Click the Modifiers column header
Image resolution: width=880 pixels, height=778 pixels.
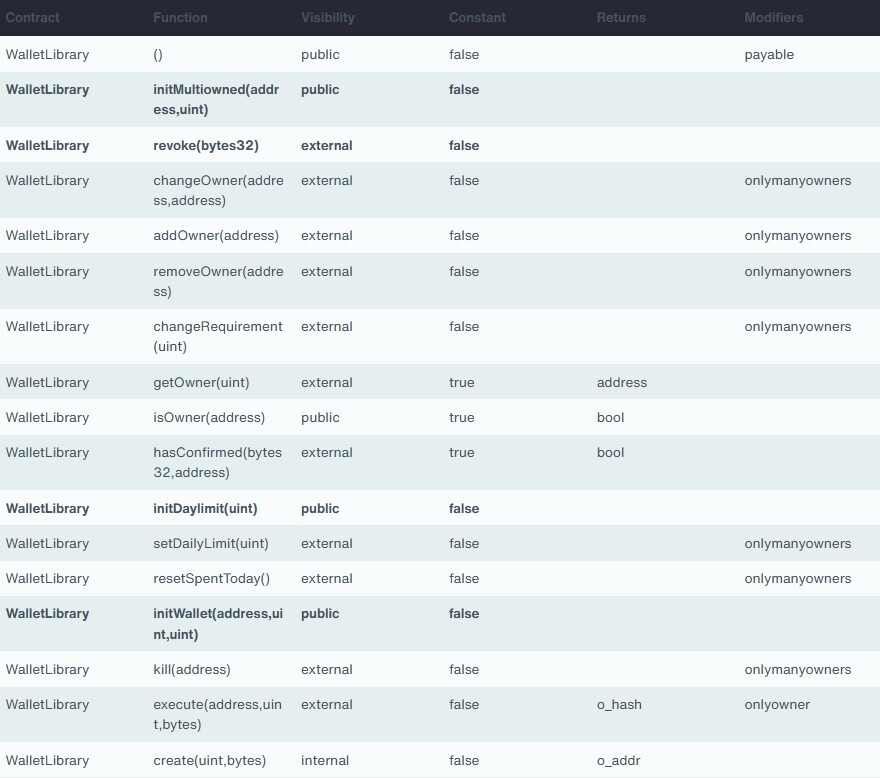tap(772, 17)
